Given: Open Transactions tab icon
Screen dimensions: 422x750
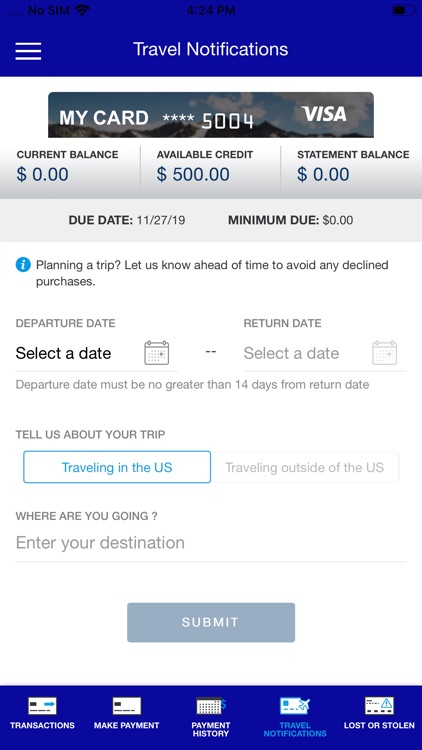Looking at the screenshot, I should (x=42, y=706).
